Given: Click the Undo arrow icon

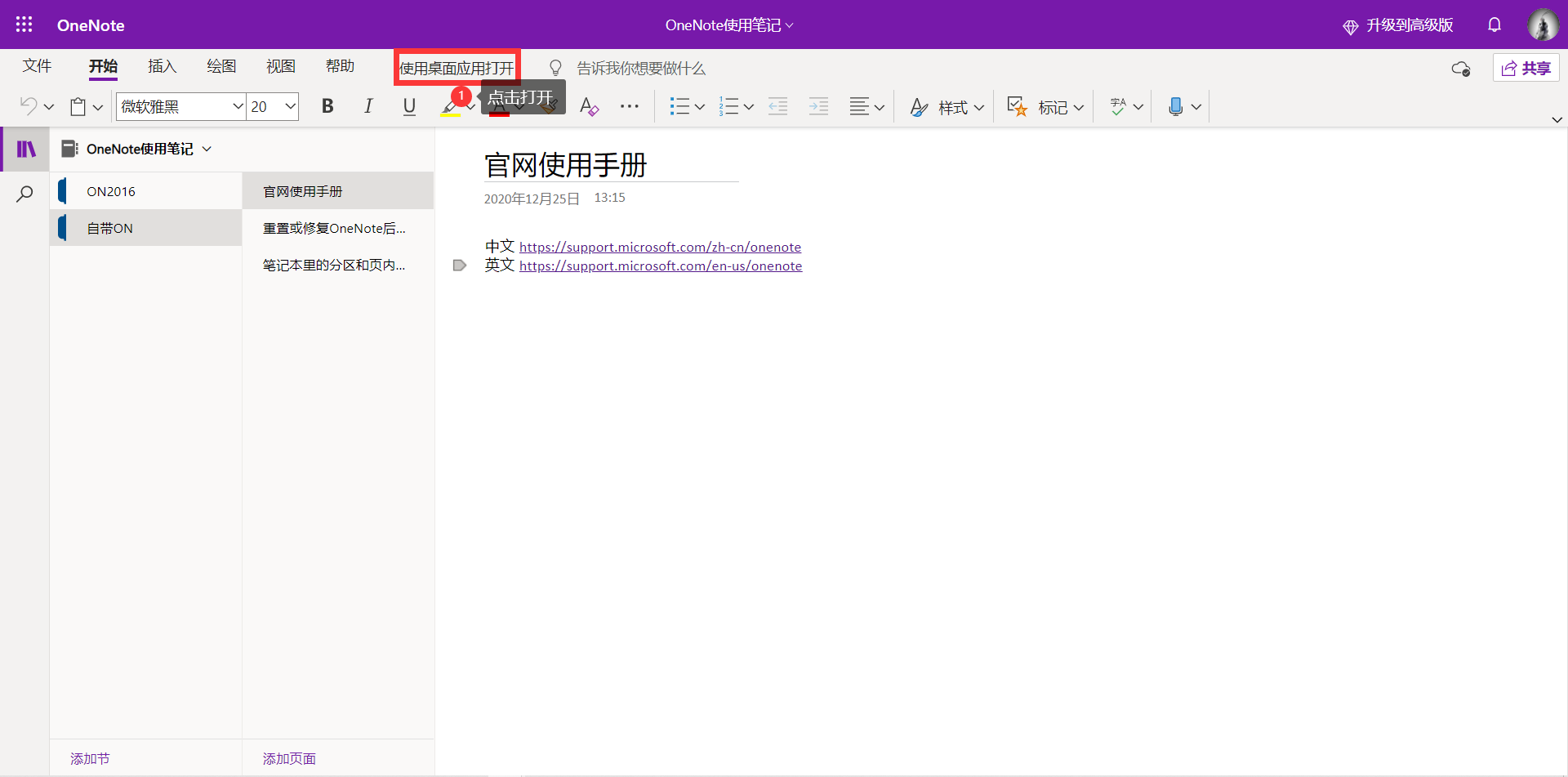Looking at the screenshot, I should [x=29, y=106].
